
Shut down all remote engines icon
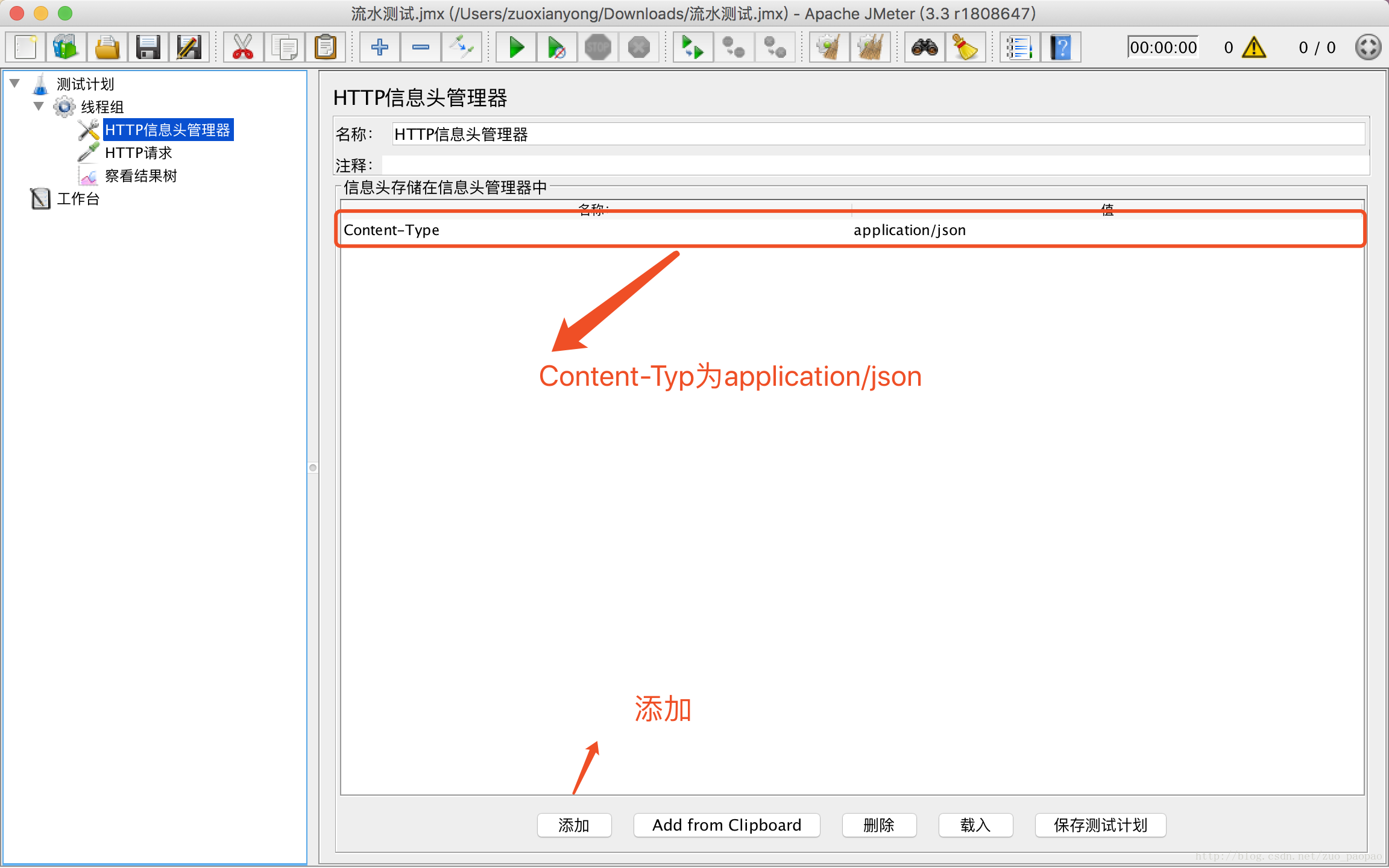775,47
